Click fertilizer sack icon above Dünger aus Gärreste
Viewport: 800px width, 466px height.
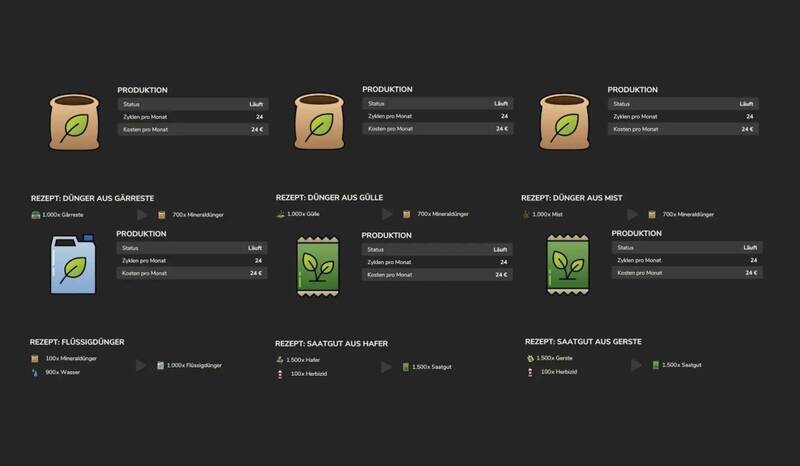(x=74, y=122)
